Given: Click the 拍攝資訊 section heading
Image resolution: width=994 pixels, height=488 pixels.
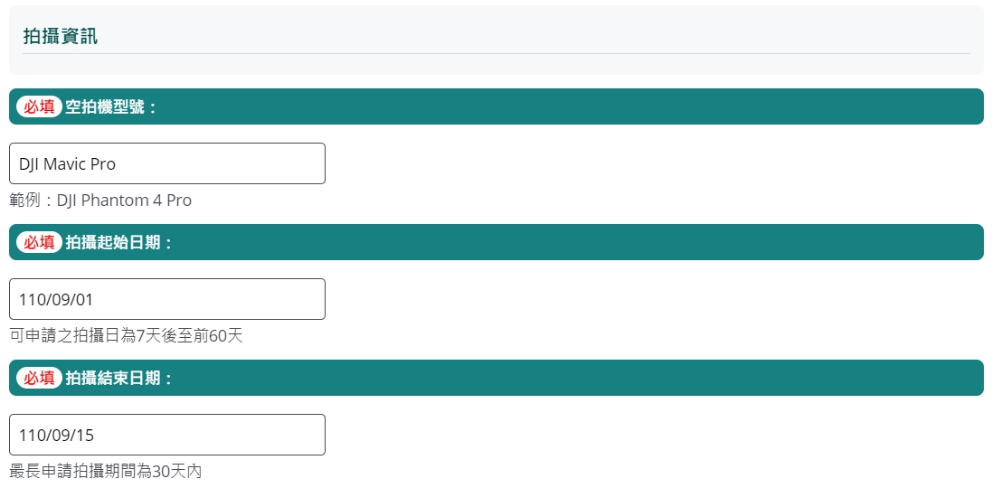Looking at the screenshot, I should (x=60, y=36).
